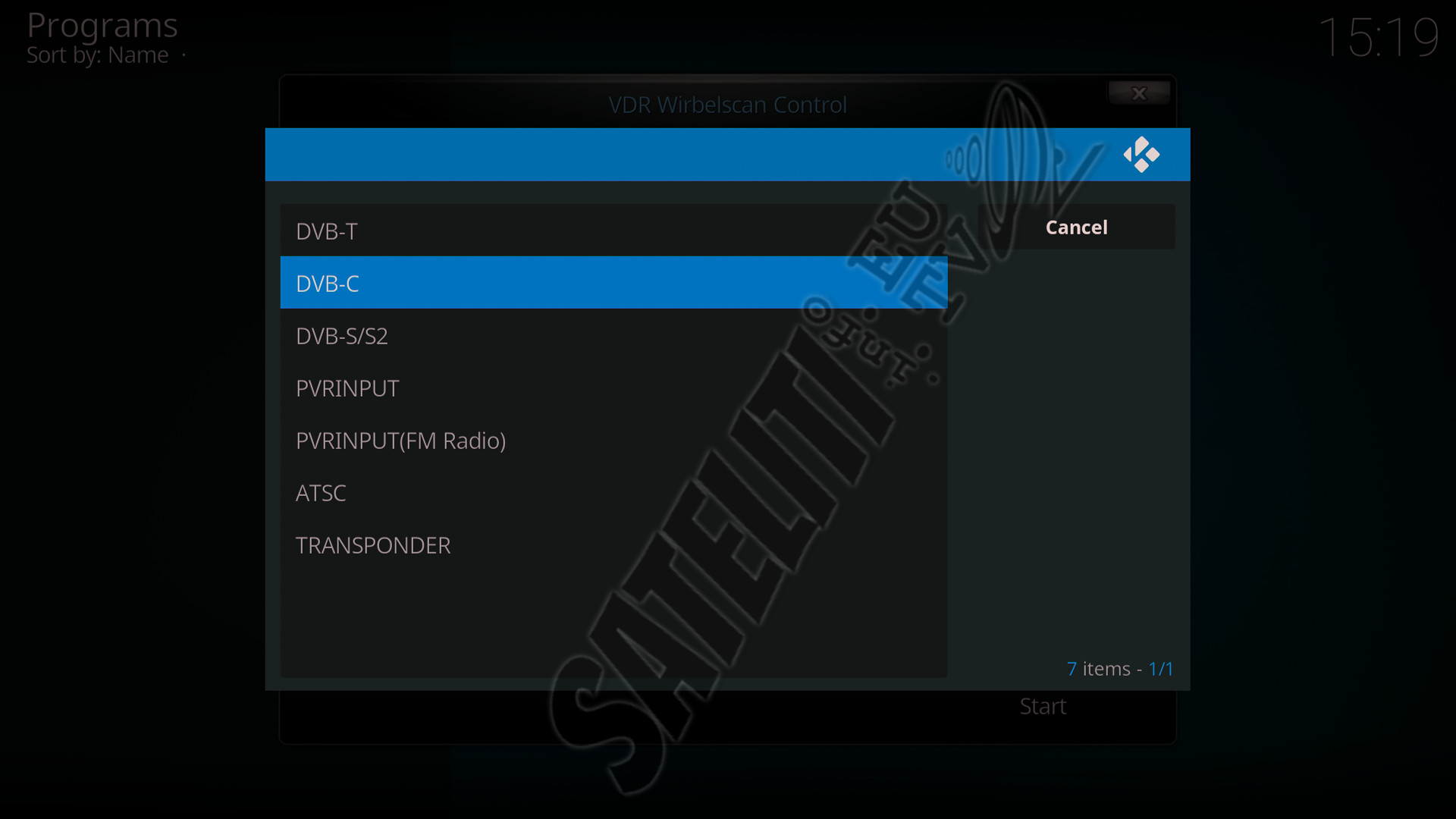Cancel the selection dialog

(x=1076, y=227)
